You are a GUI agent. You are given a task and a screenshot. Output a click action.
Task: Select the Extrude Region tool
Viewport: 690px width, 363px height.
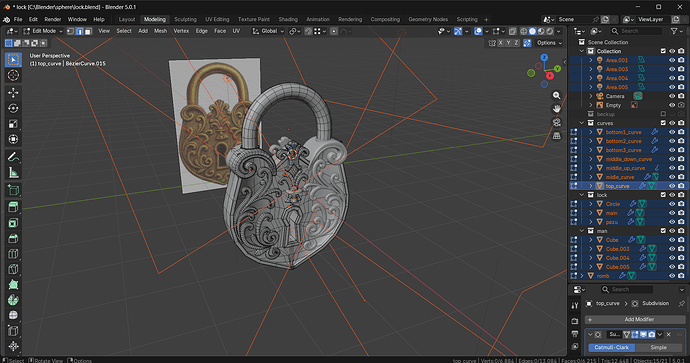click(x=13, y=207)
